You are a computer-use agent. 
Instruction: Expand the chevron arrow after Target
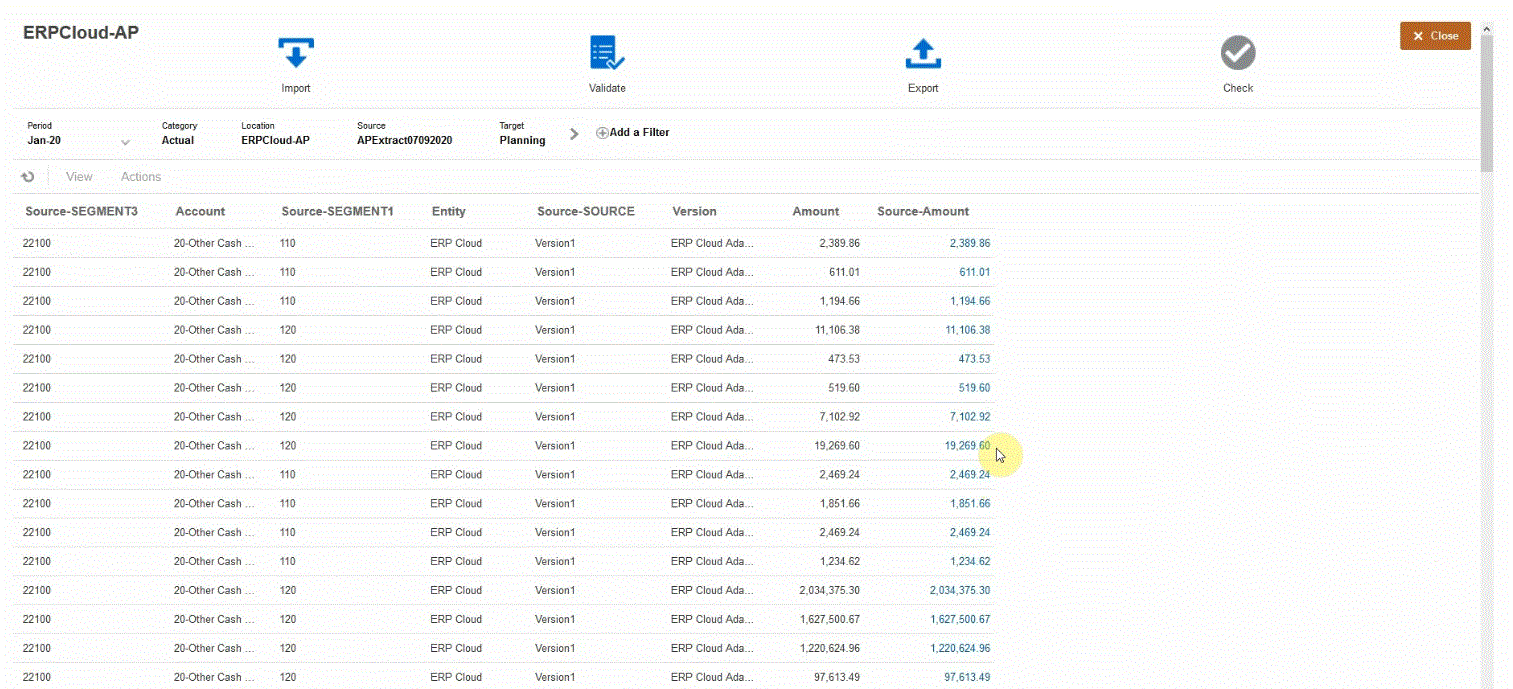[574, 134]
